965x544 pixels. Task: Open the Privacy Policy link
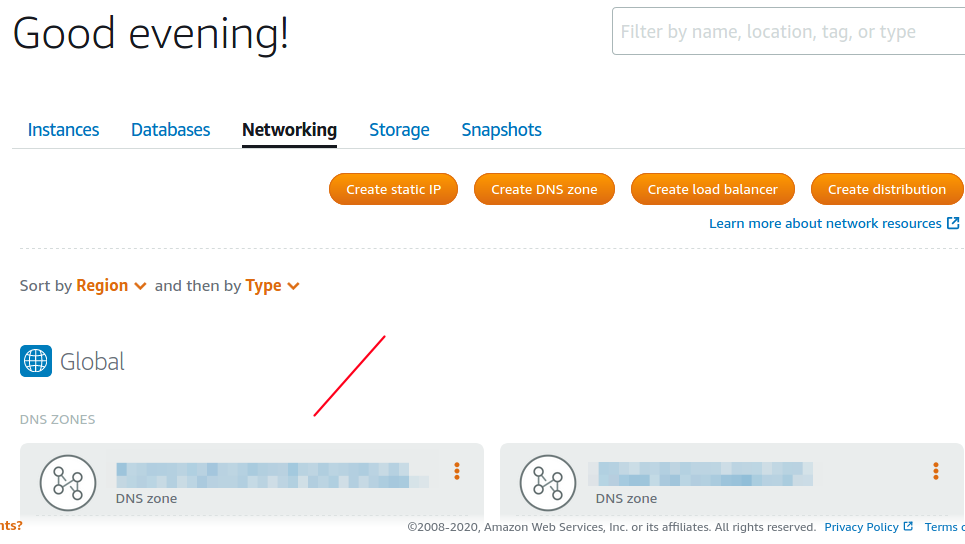coord(862,527)
